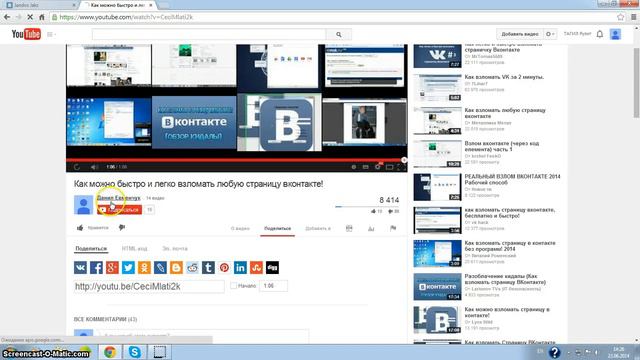640x360 pixels.
Task: Click the youtu.be share link field
Action: (x=149, y=287)
